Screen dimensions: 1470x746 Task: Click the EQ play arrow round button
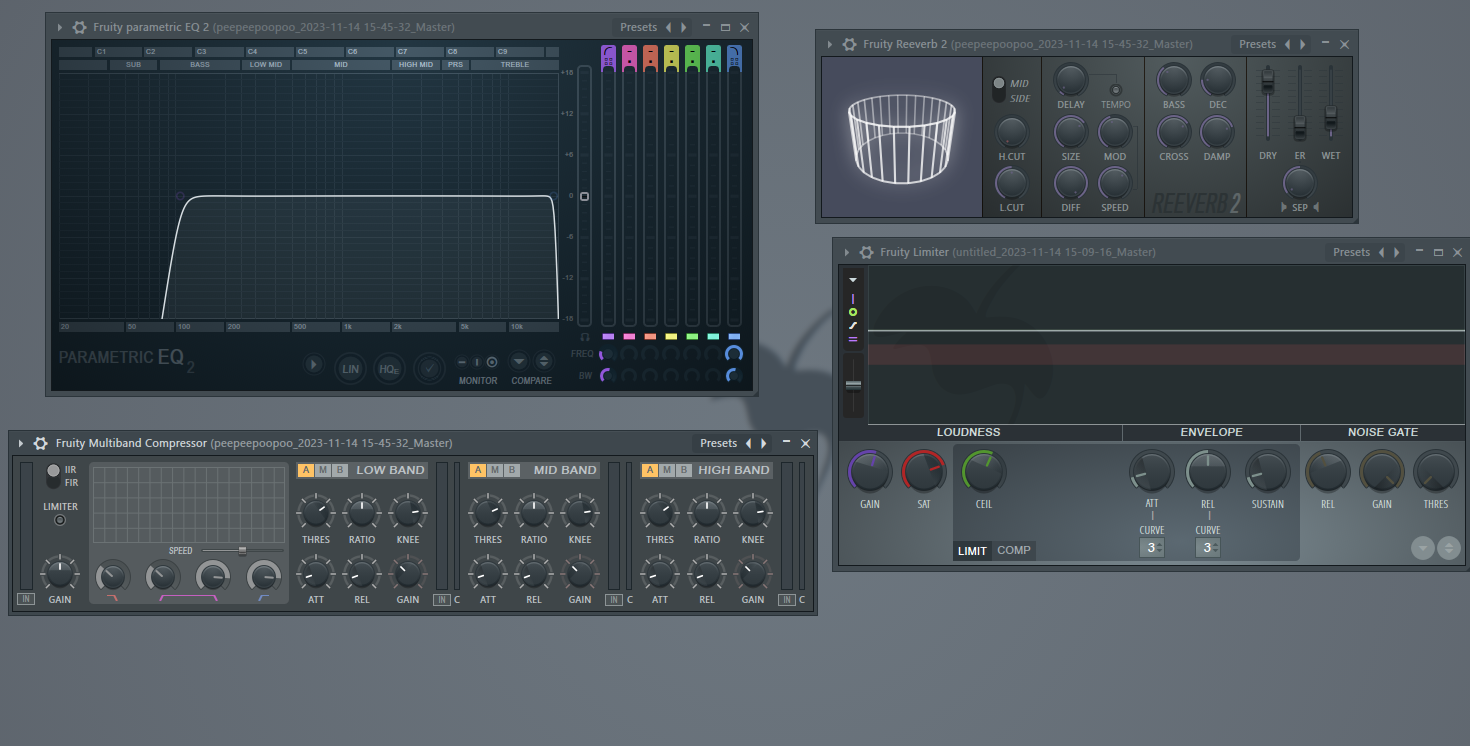click(314, 364)
